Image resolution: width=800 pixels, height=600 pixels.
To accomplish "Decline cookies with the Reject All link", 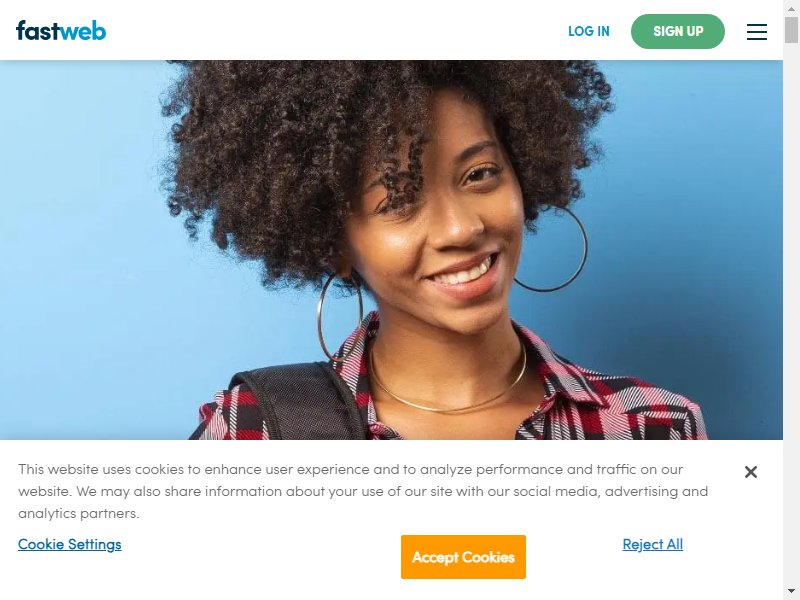I will coord(653,544).
